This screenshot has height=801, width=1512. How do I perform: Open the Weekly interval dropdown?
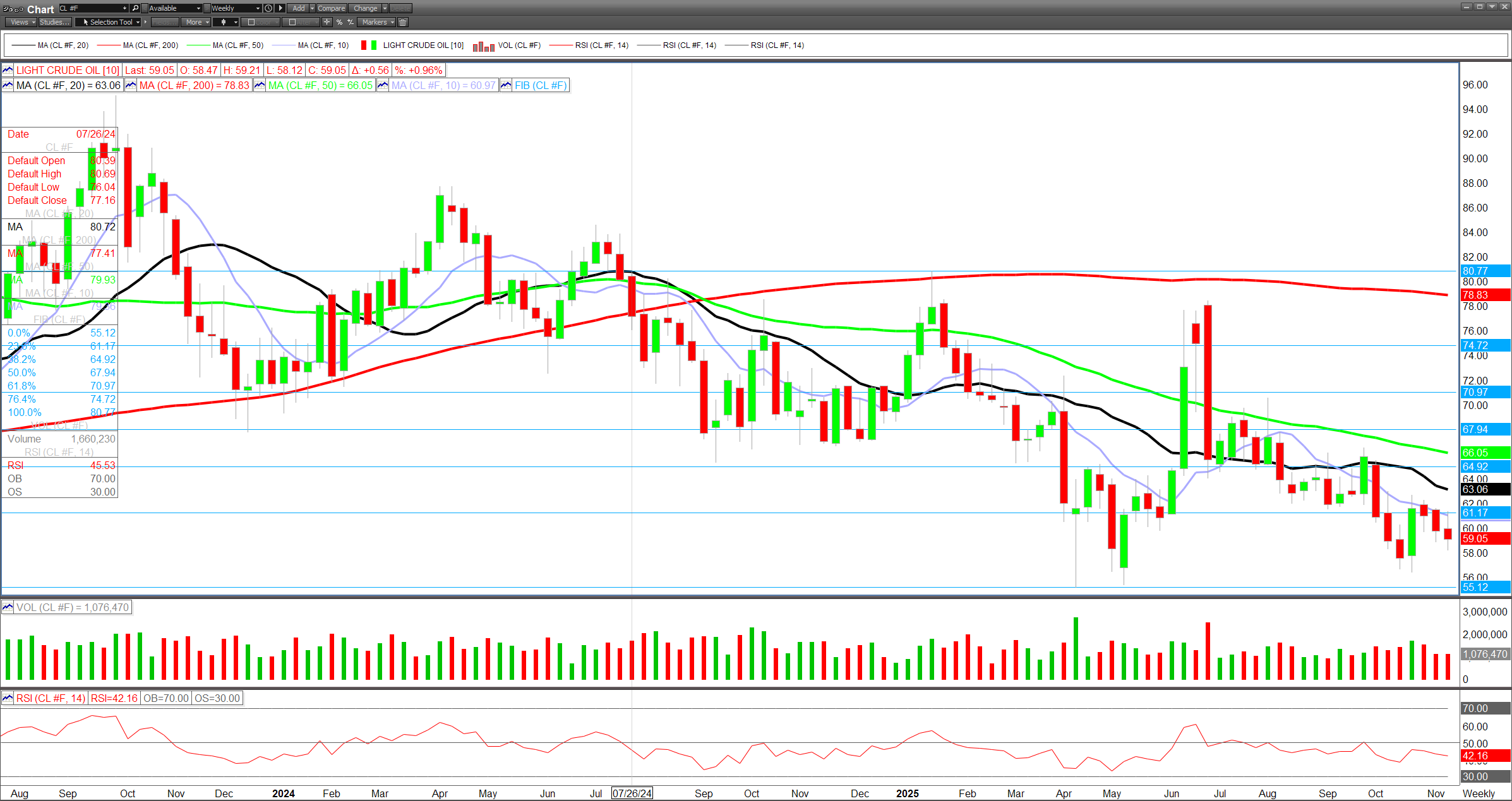[236, 8]
